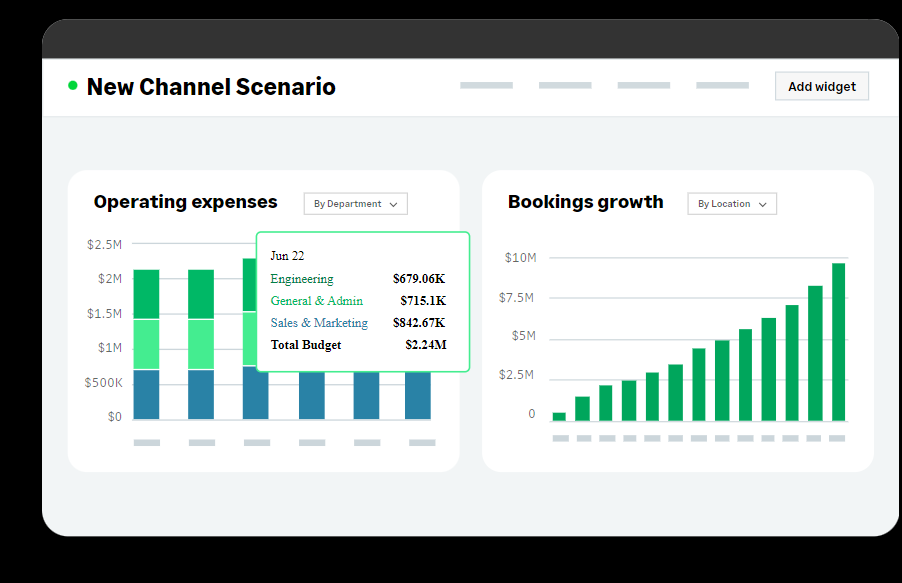Open the By Location dropdown
This screenshot has width=902, height=583.
731,204
